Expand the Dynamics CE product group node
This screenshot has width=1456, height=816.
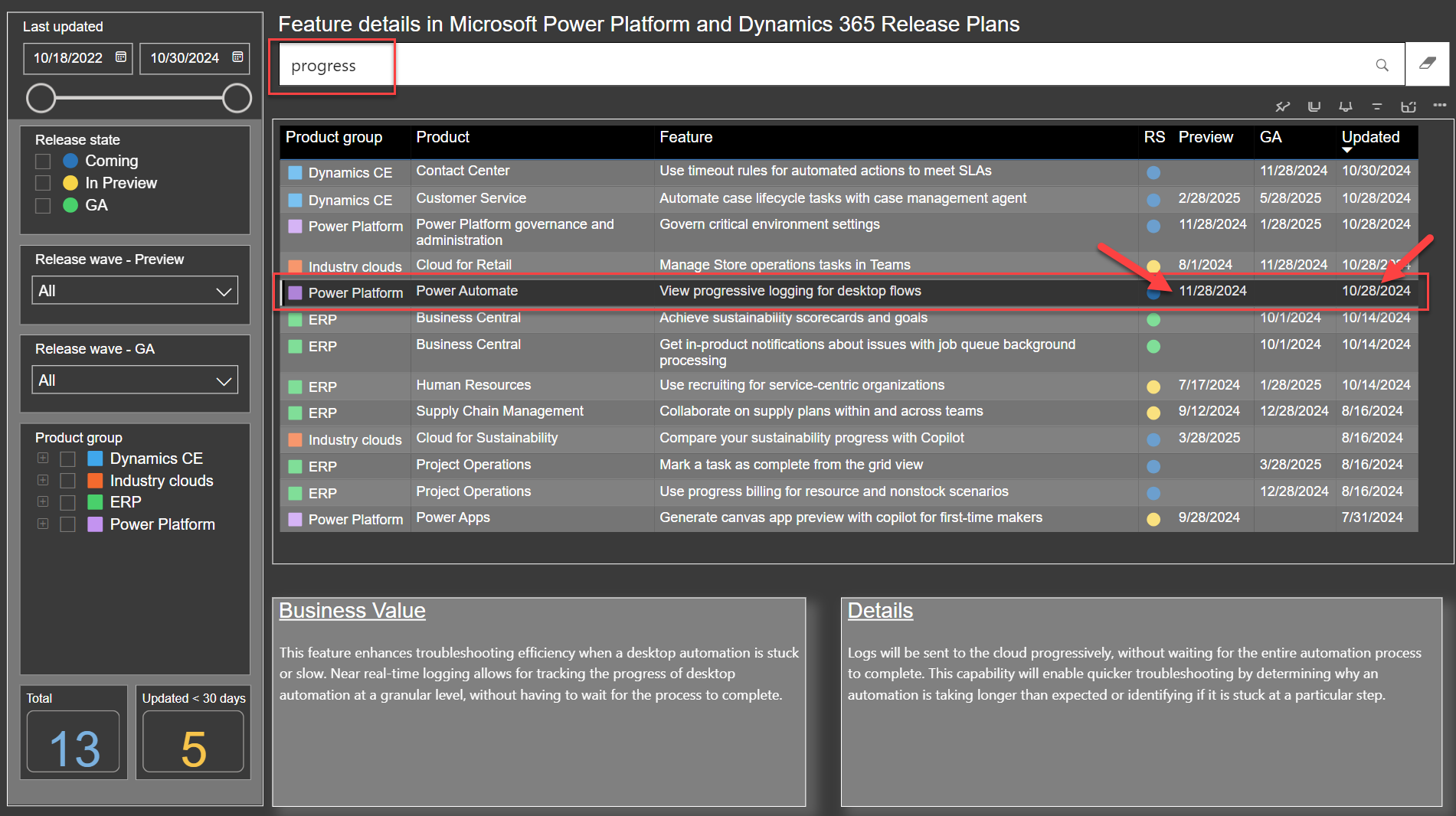point(43,458)
